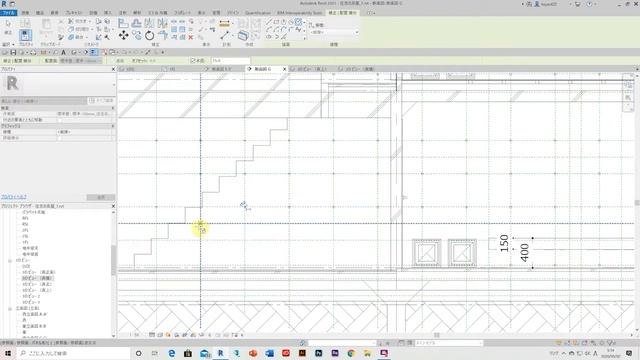Select the Trim/Extend to Corner tool

163,36
